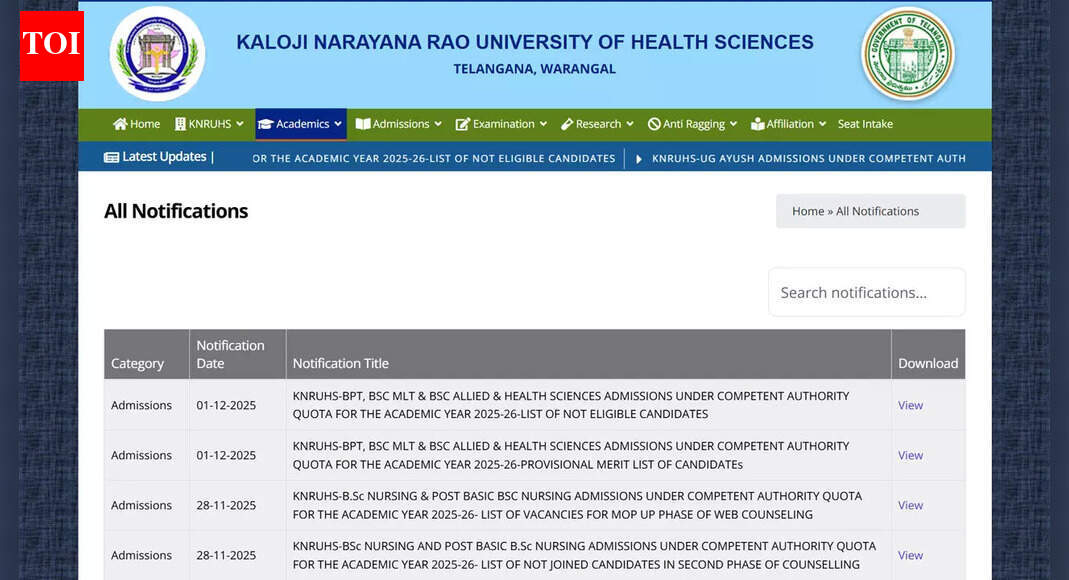This screenshot has width=1069, height=580.
Task: Select the KNRUHS building icon in the menu
Action: click(x=179, y=123)
